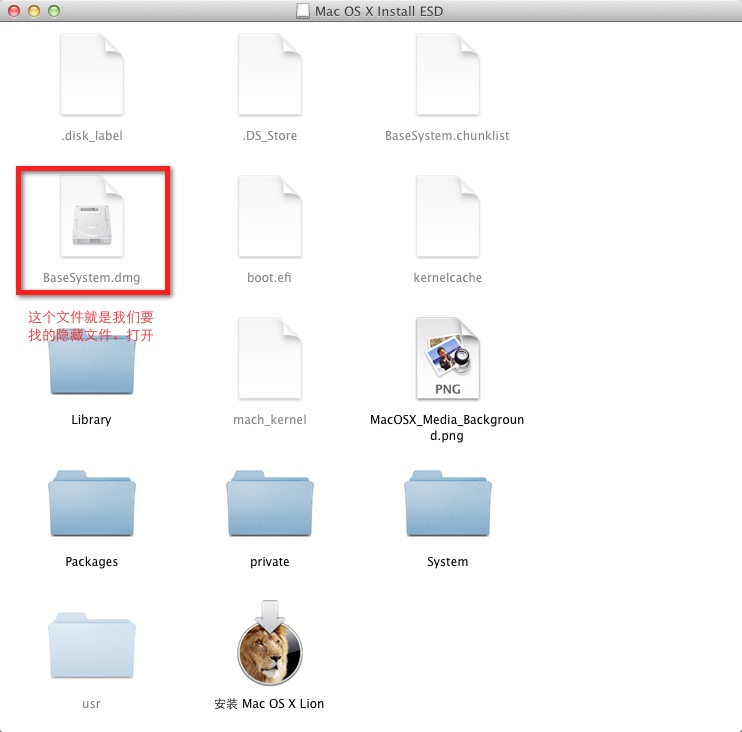Click the BaseSystem.chunklist file name
The height and width of the screenshot is (732, 742).
pos(447,136)
